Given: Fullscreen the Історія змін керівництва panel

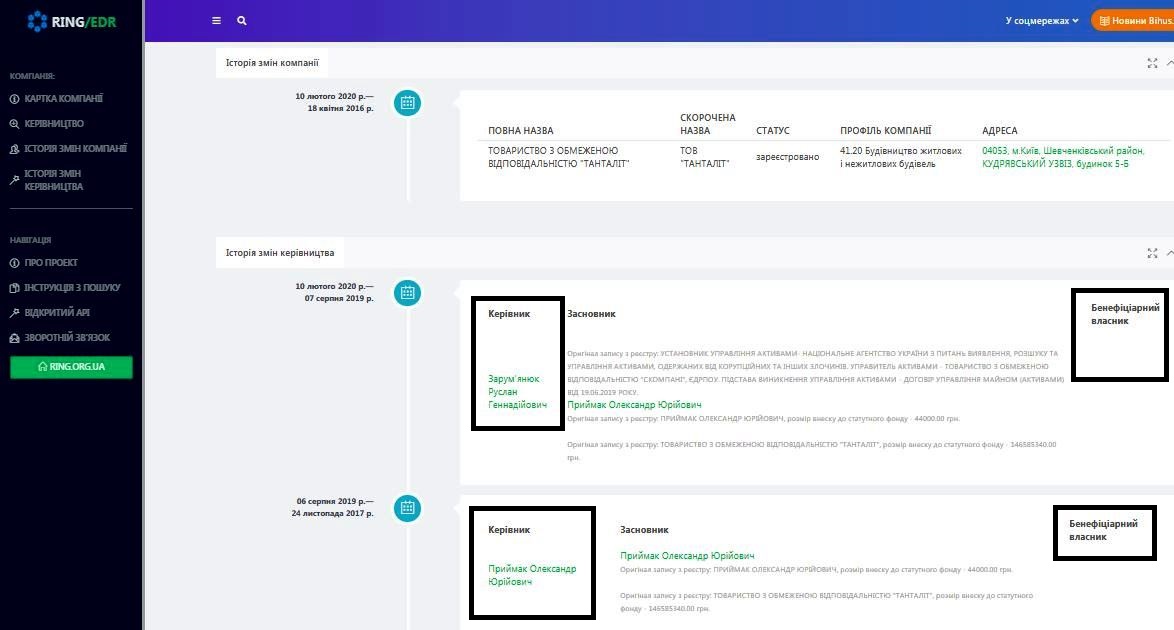Looking at the screenshot, I should [1152, 253].
